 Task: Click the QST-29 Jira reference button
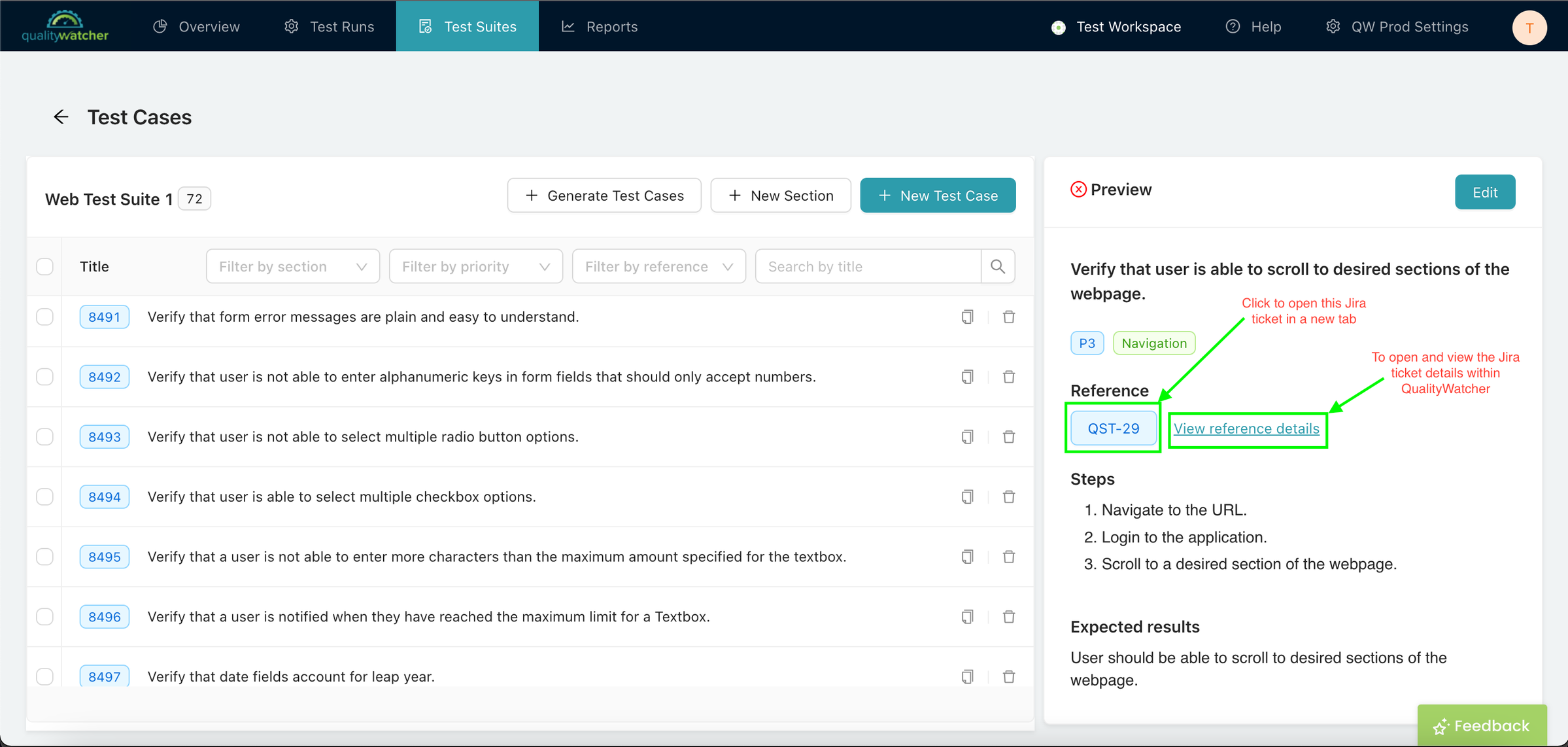(x=1113, y=428)
